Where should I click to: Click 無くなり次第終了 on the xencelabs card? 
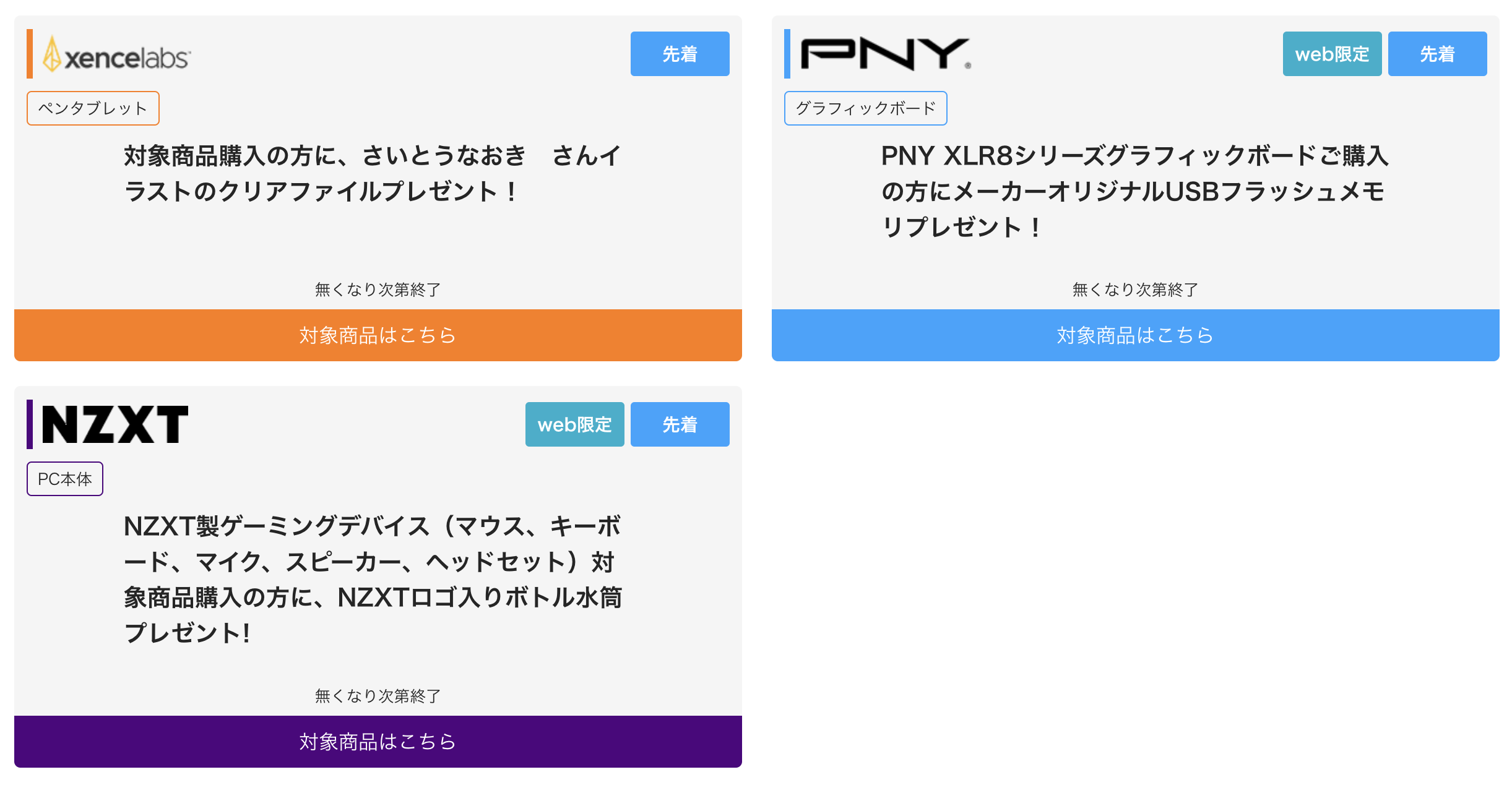point(378,290)
